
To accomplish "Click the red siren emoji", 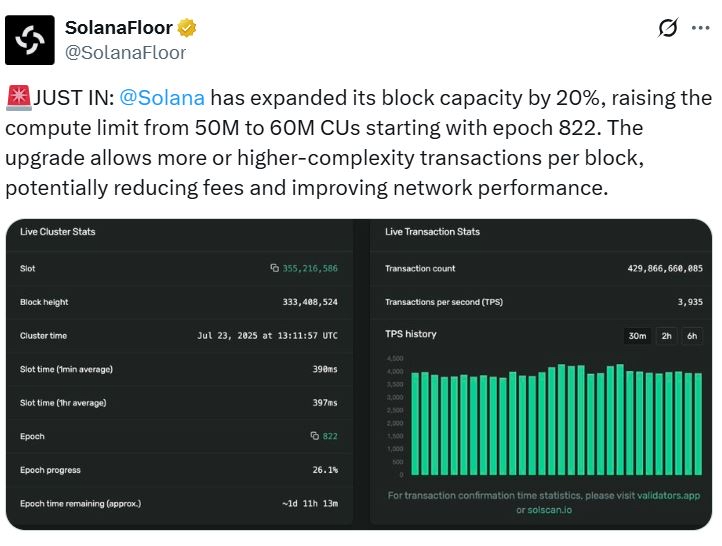I will (18, 98).
